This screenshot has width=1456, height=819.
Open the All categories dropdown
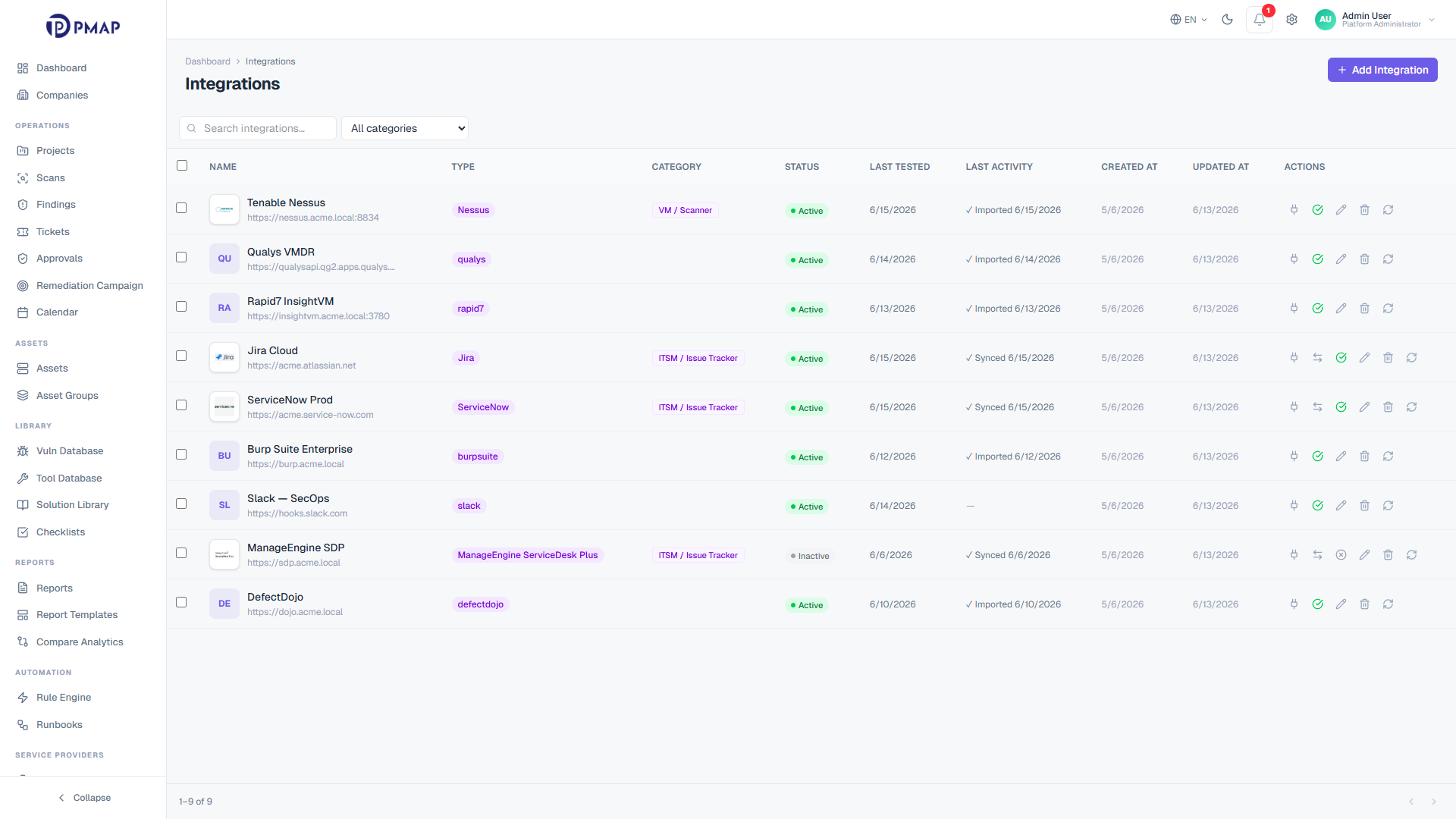coord(405,128)
